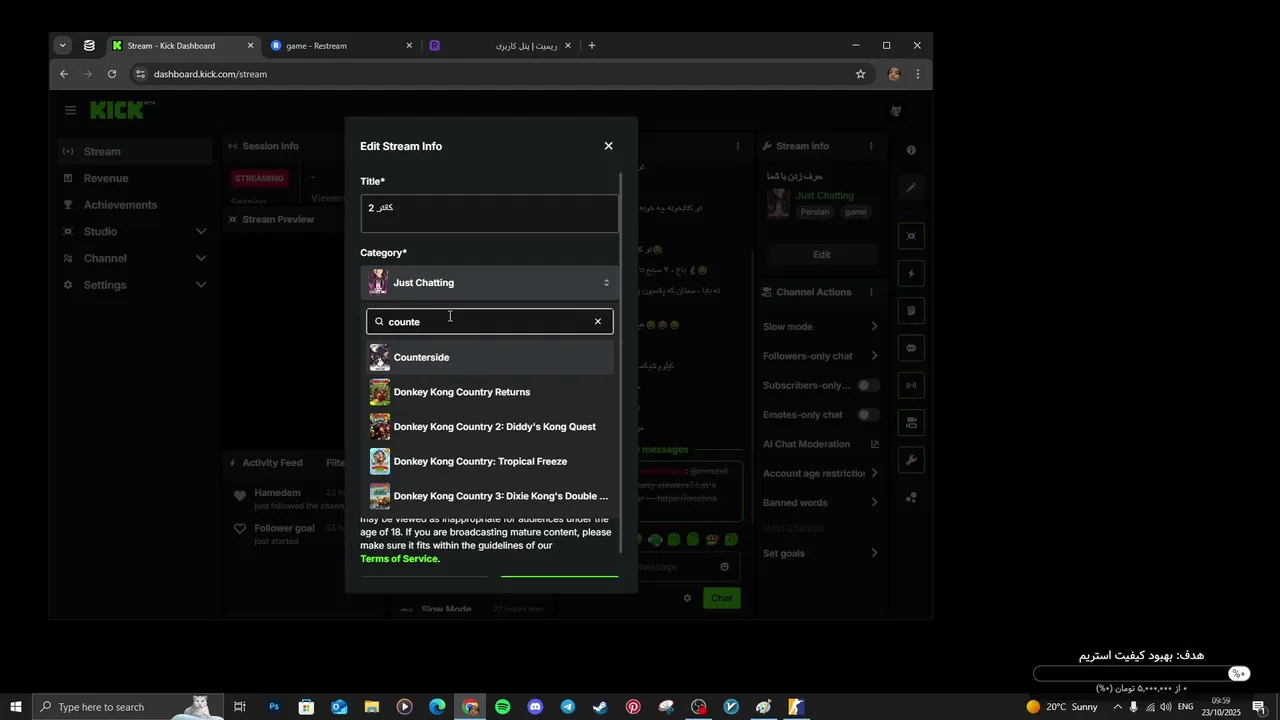The width and height of the screenshot is (1280, 720).
Task: Click the chat bubble icon in right toolbar
Action: click(911, 348)
